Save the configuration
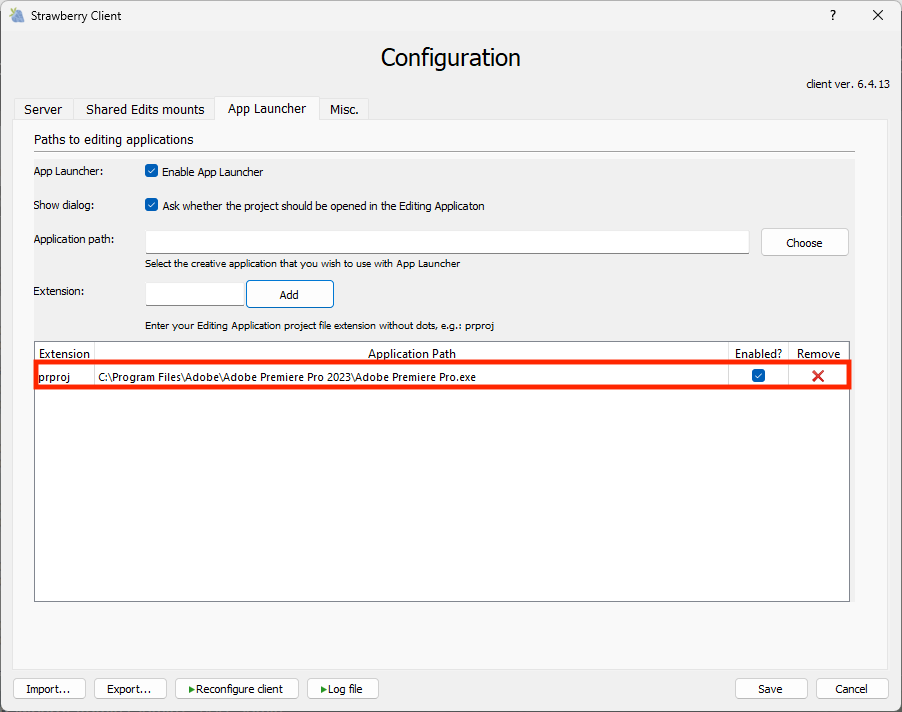Viewport: 902px width, 712px height. pos(770,689)
